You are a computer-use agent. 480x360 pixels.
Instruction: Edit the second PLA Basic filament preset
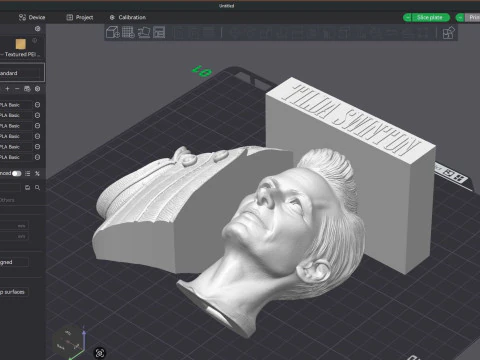click(37, 115)
